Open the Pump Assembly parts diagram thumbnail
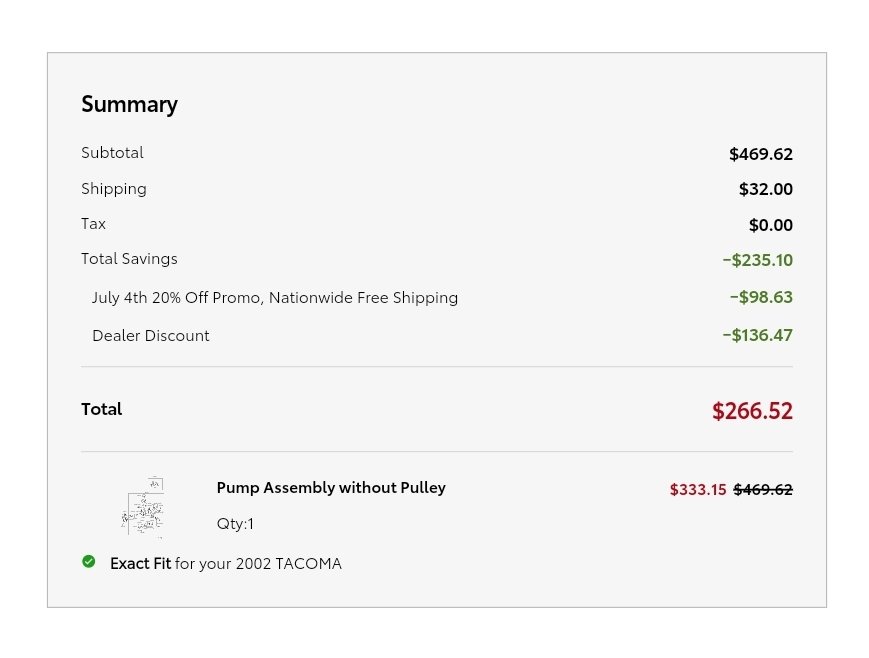The height and width of the screenshot is (658, 869). 144,507
